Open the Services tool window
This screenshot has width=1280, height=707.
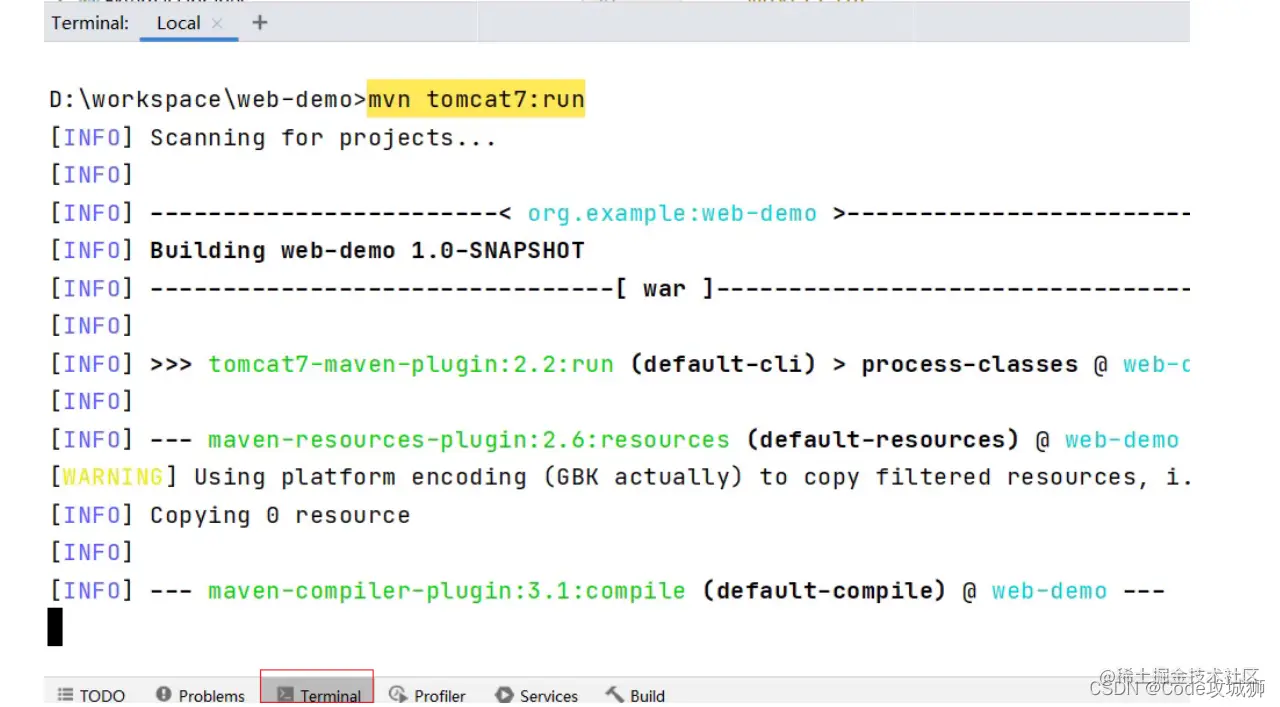[536, 695]
